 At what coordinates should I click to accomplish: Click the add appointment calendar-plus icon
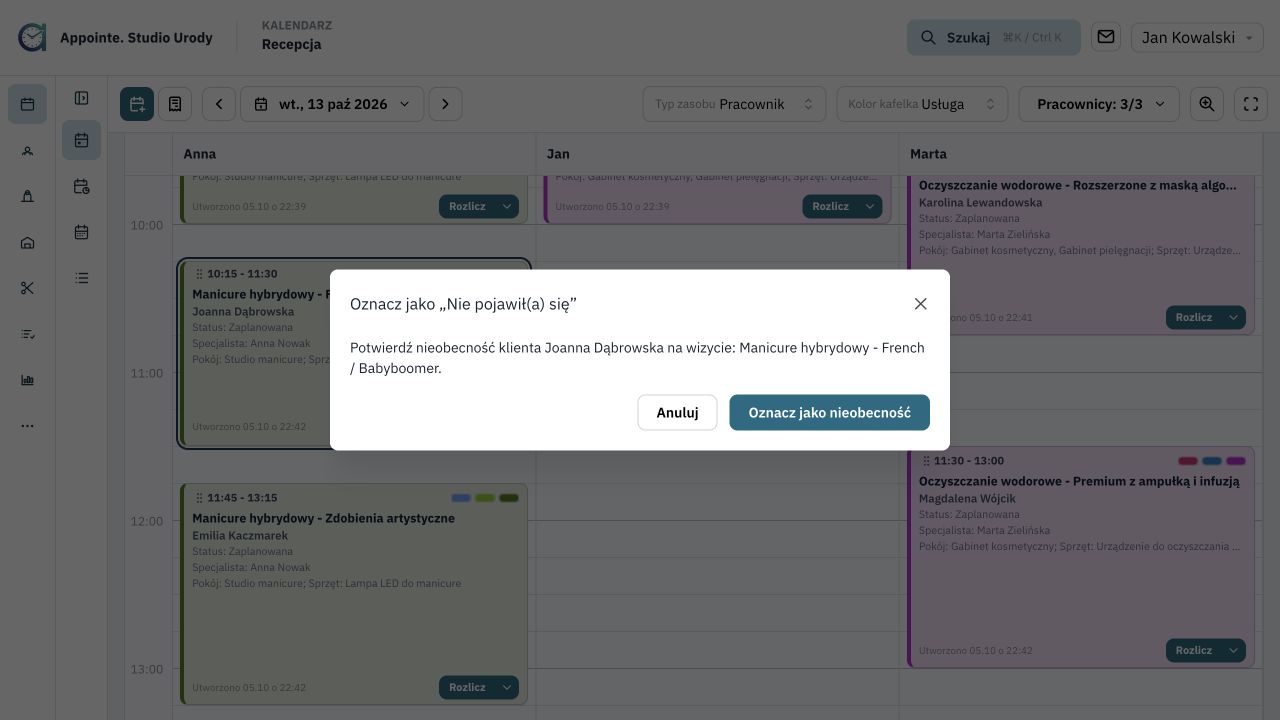pyautogui.click(x=137, y=104)
